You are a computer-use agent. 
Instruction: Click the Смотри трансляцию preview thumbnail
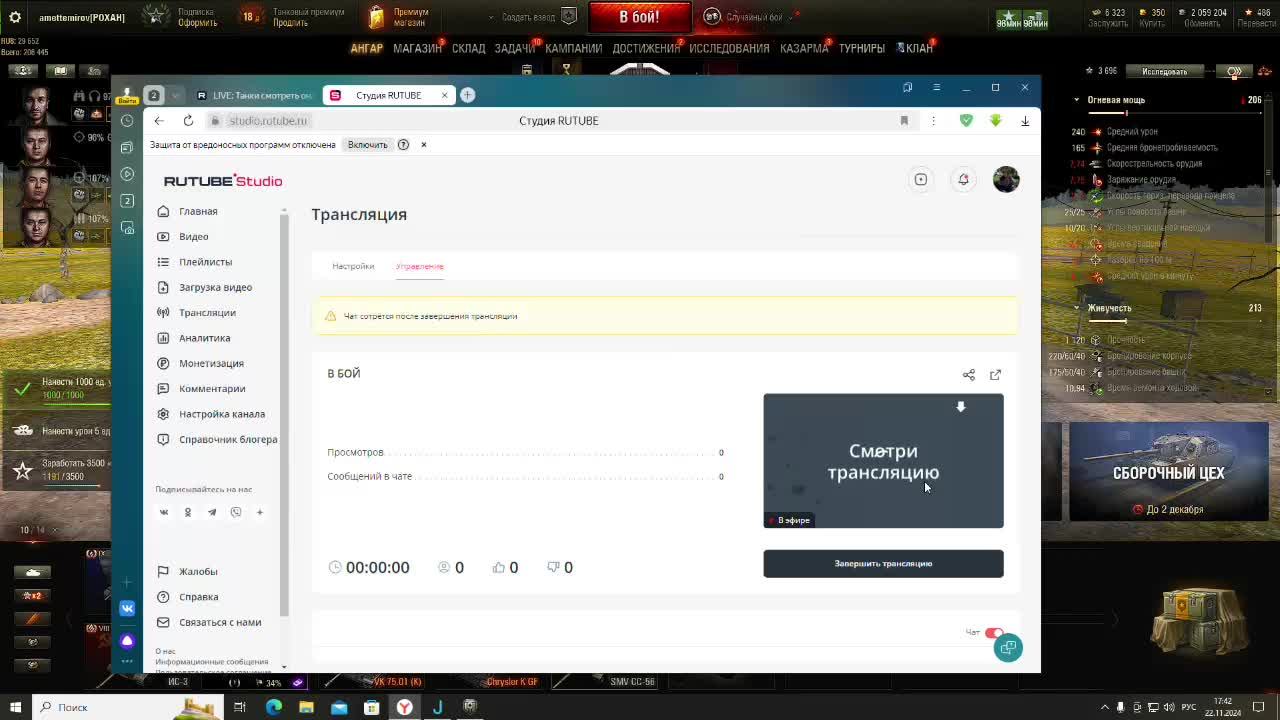(x=883, y=460)
